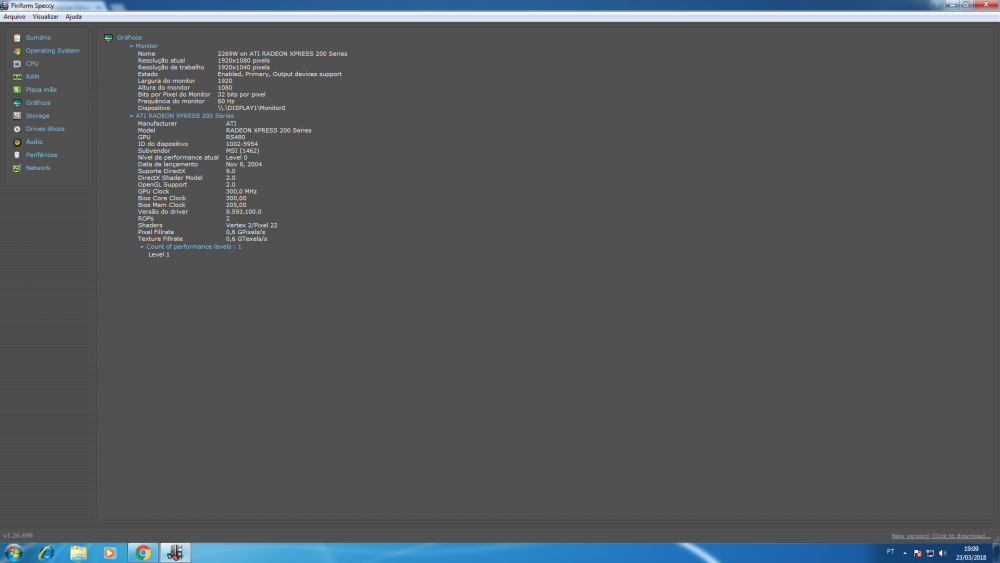Open the Drives óticos disc icon
Screen dimensions: 1000x563
(x=17, y=129)
